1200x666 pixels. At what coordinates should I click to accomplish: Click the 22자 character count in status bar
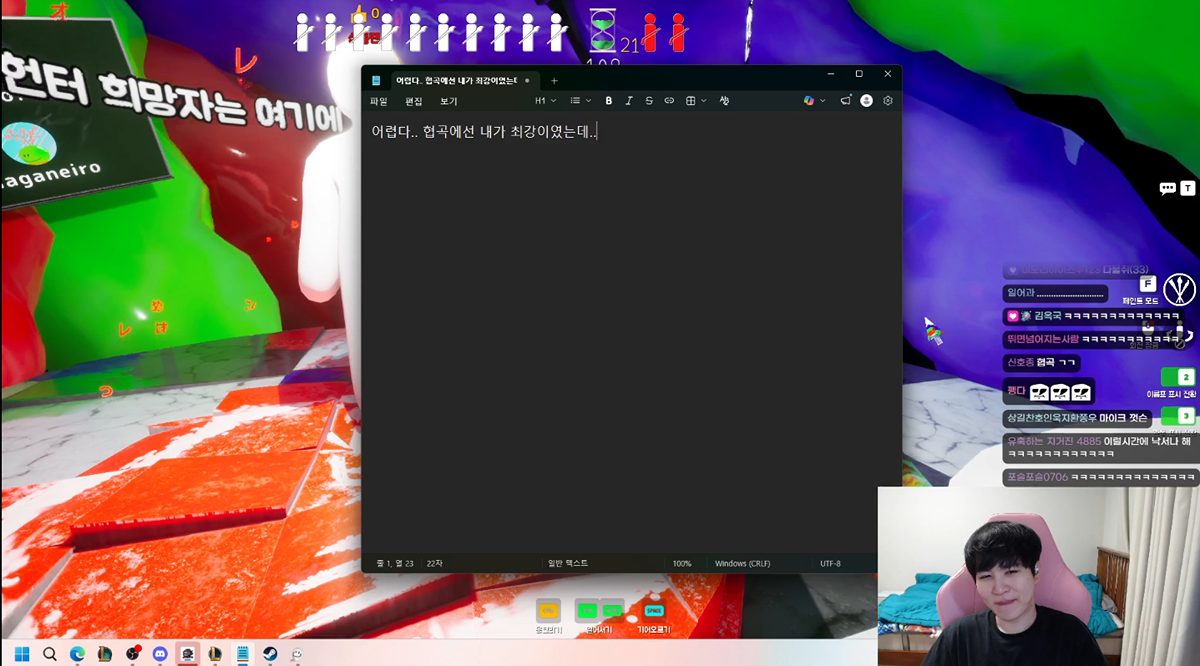[434, 563]
